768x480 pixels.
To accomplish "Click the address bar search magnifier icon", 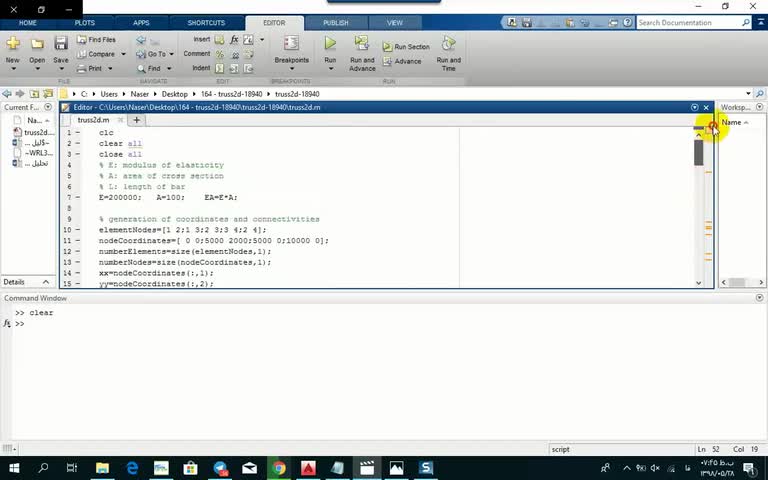I will coord(760,94).
